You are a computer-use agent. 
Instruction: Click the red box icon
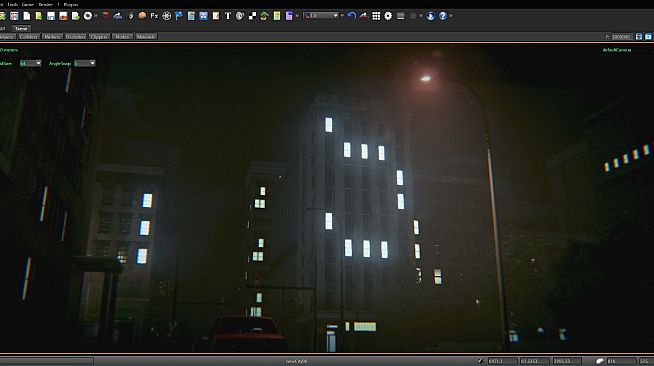106,16
